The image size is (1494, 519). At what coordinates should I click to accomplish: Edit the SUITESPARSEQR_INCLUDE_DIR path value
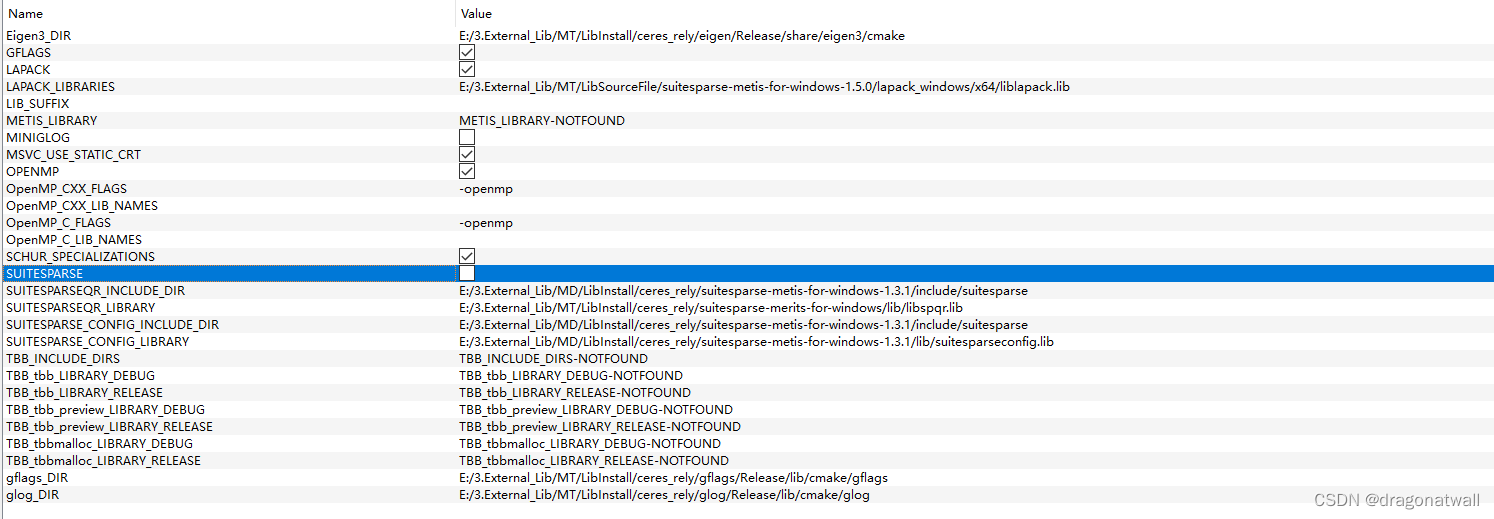[x=743, y=290]
